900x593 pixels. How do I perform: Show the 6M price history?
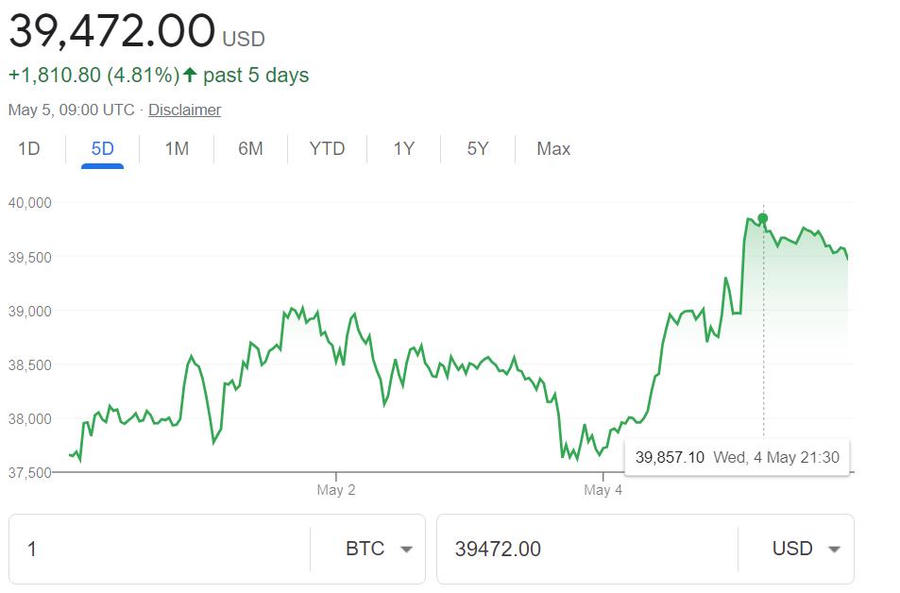tap(250, 149)
